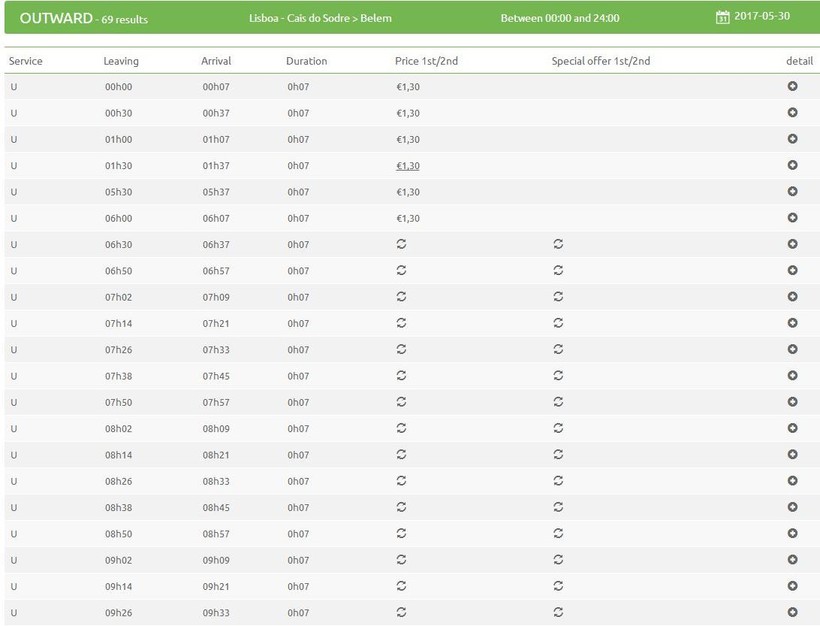The image size is (820, 626).
Task: Click the underlined €1,30 price for 01h30
Action: pos(408,166)
